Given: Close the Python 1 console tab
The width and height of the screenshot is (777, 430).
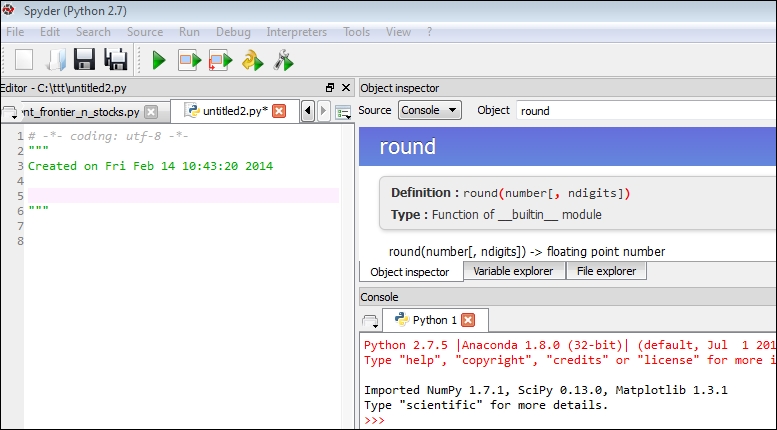Looking at the screenshot, I should [x=467, y=320].
